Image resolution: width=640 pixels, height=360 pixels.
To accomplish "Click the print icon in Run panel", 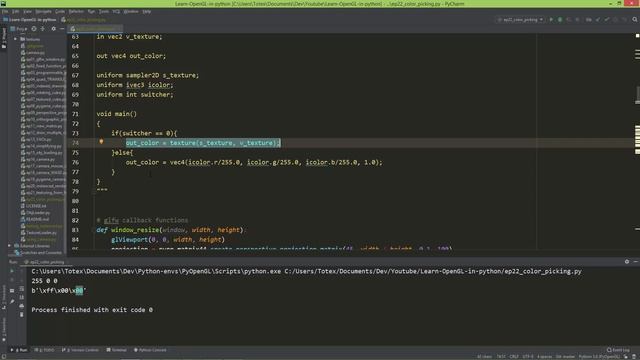I will coord(22,306).
